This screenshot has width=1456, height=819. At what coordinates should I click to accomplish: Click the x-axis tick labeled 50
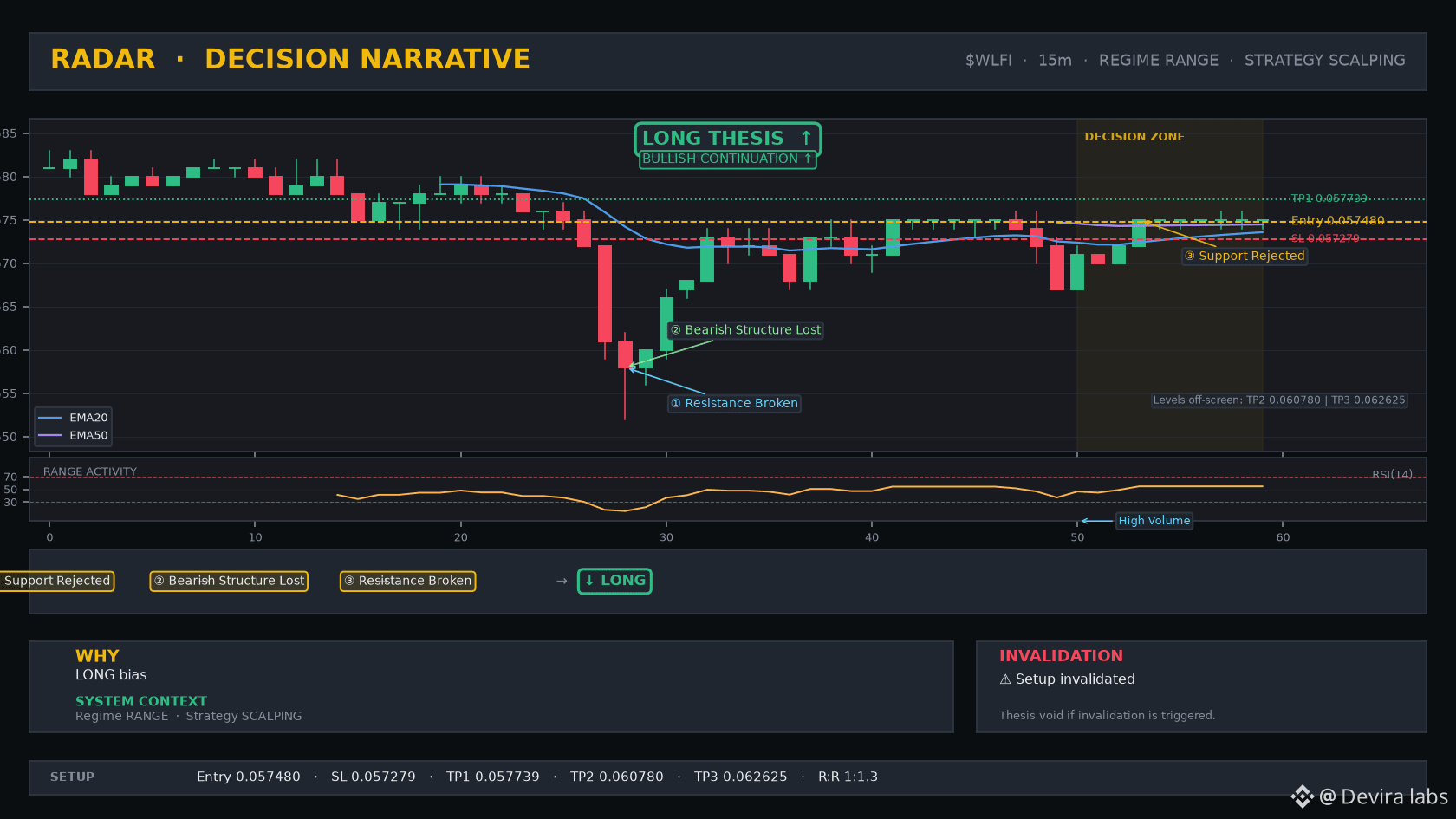(1077, 538)
